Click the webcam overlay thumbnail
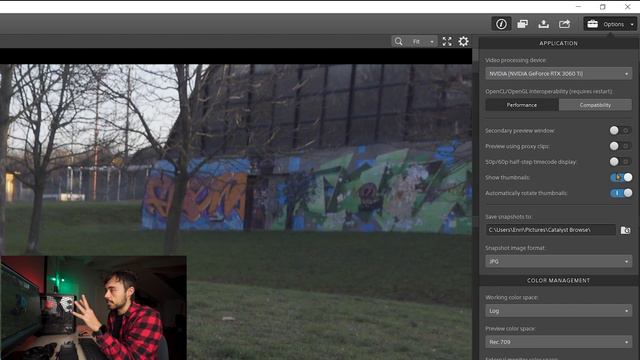The image size is (640, 360). (x=93, y=308)
